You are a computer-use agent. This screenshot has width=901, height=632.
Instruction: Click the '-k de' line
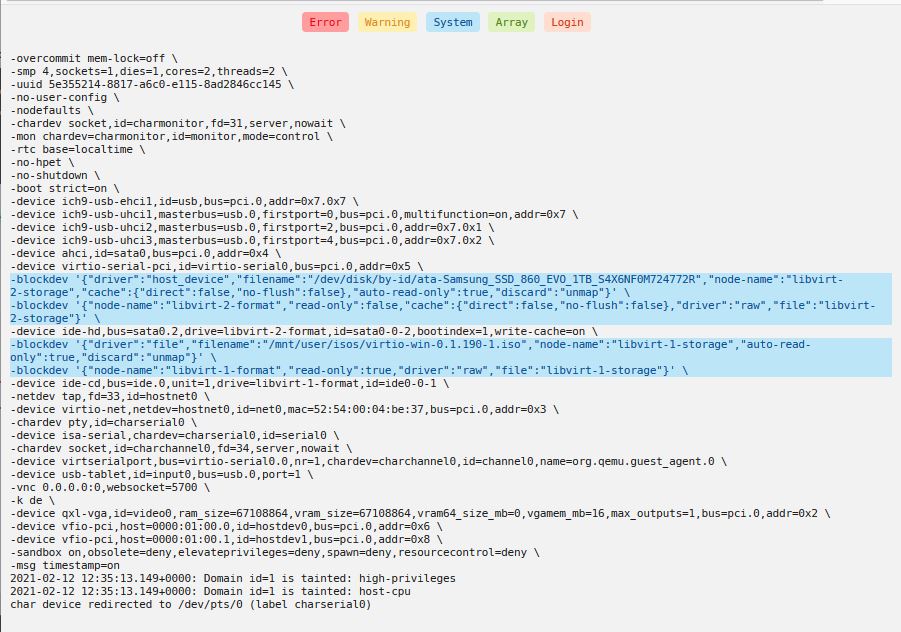pos(32,500)
